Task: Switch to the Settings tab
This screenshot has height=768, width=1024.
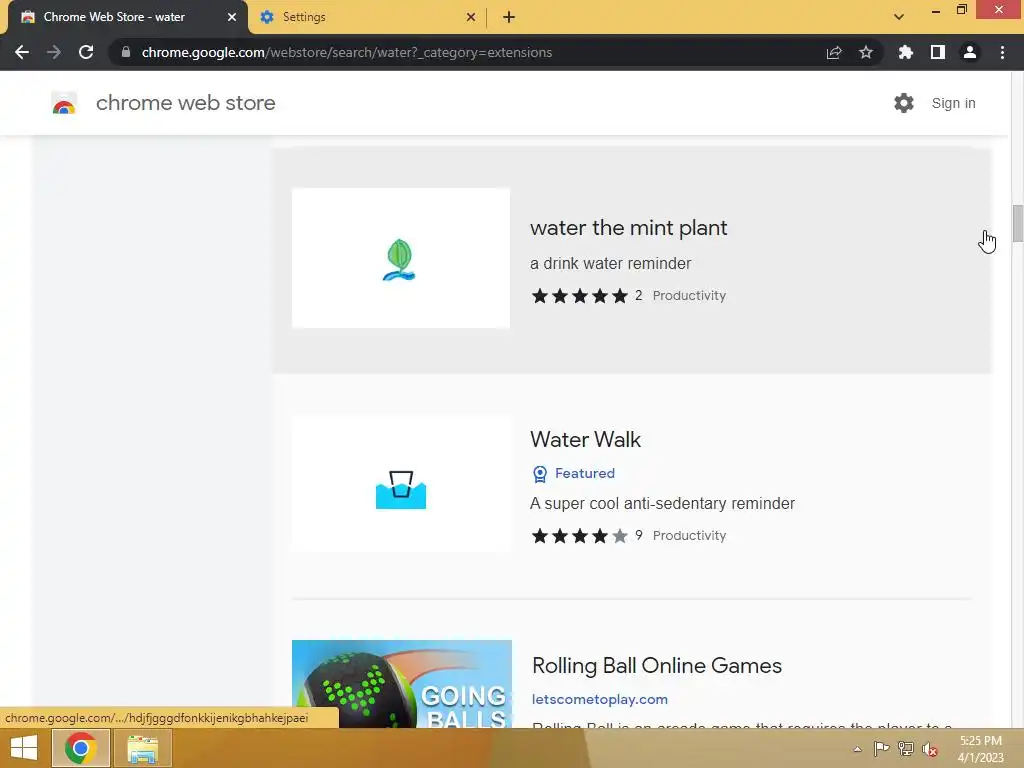Action: coord(368,17)
